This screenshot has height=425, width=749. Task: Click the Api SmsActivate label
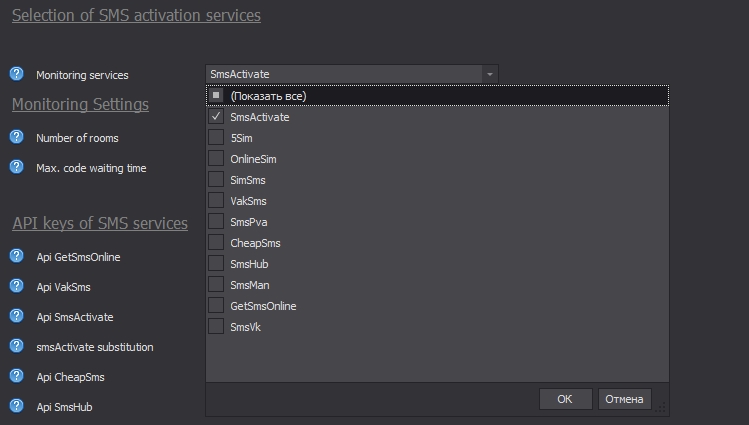point(75,317)
